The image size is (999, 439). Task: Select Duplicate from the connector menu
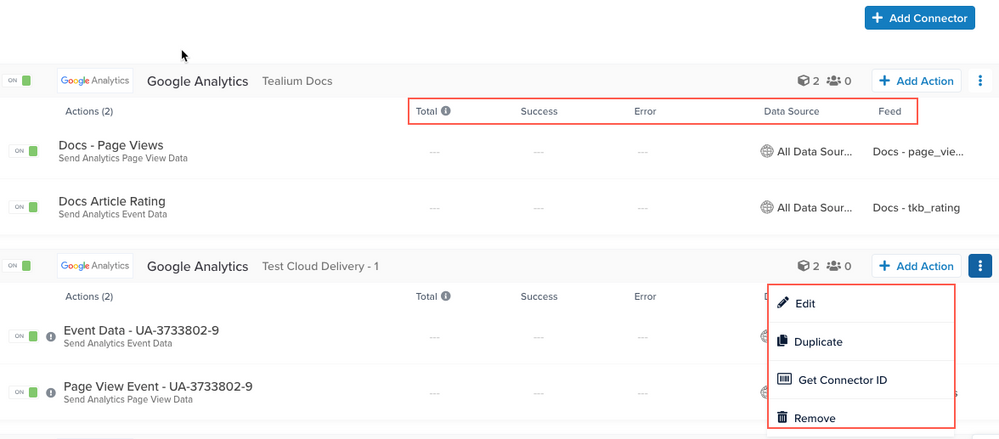[x=817, y=342]
